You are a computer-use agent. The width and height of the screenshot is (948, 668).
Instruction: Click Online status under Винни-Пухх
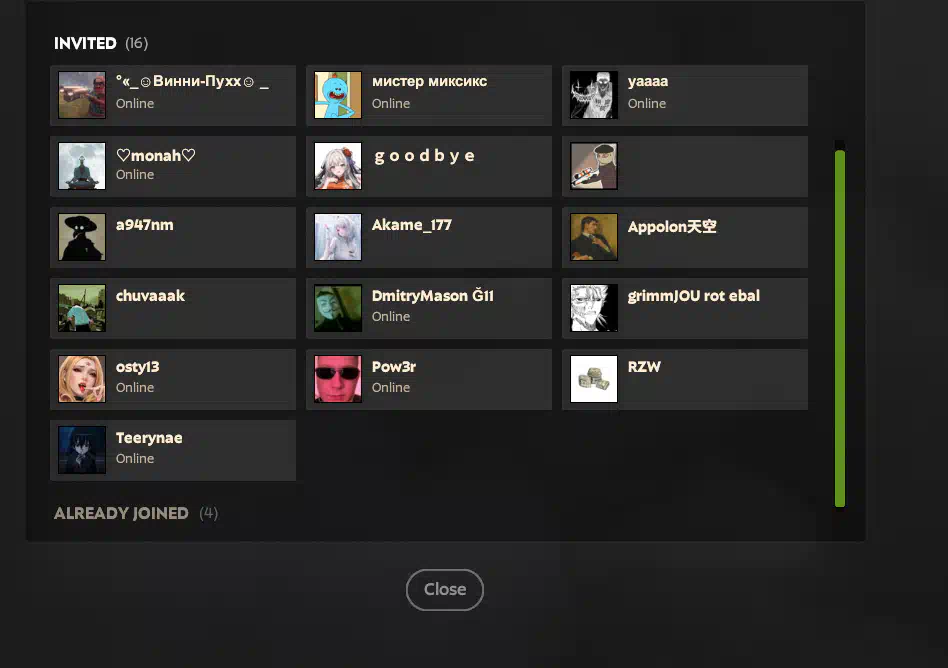tap(135, 104)
